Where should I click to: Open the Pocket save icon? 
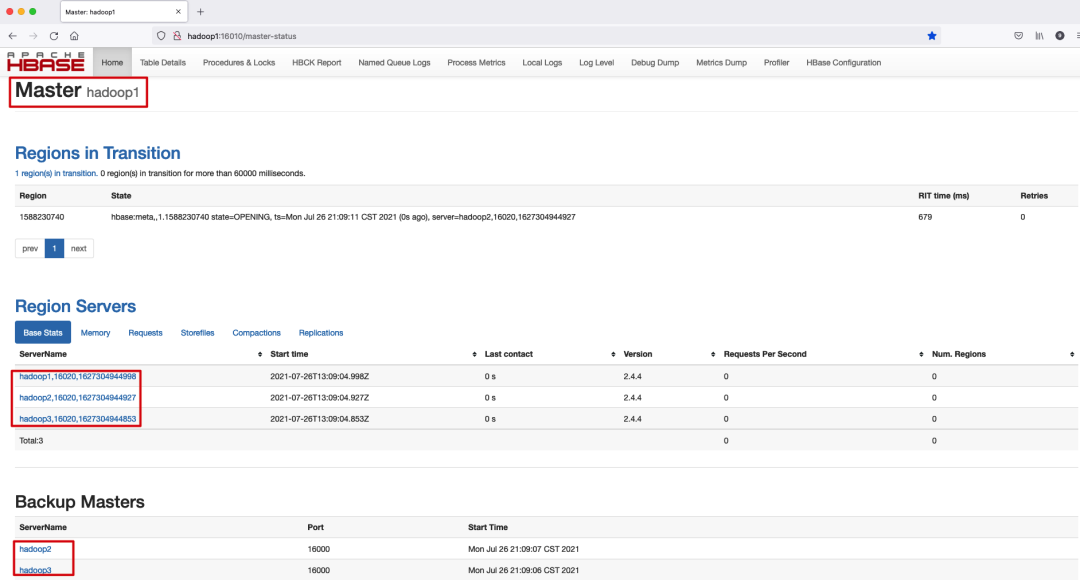(x=1019, y=36)
